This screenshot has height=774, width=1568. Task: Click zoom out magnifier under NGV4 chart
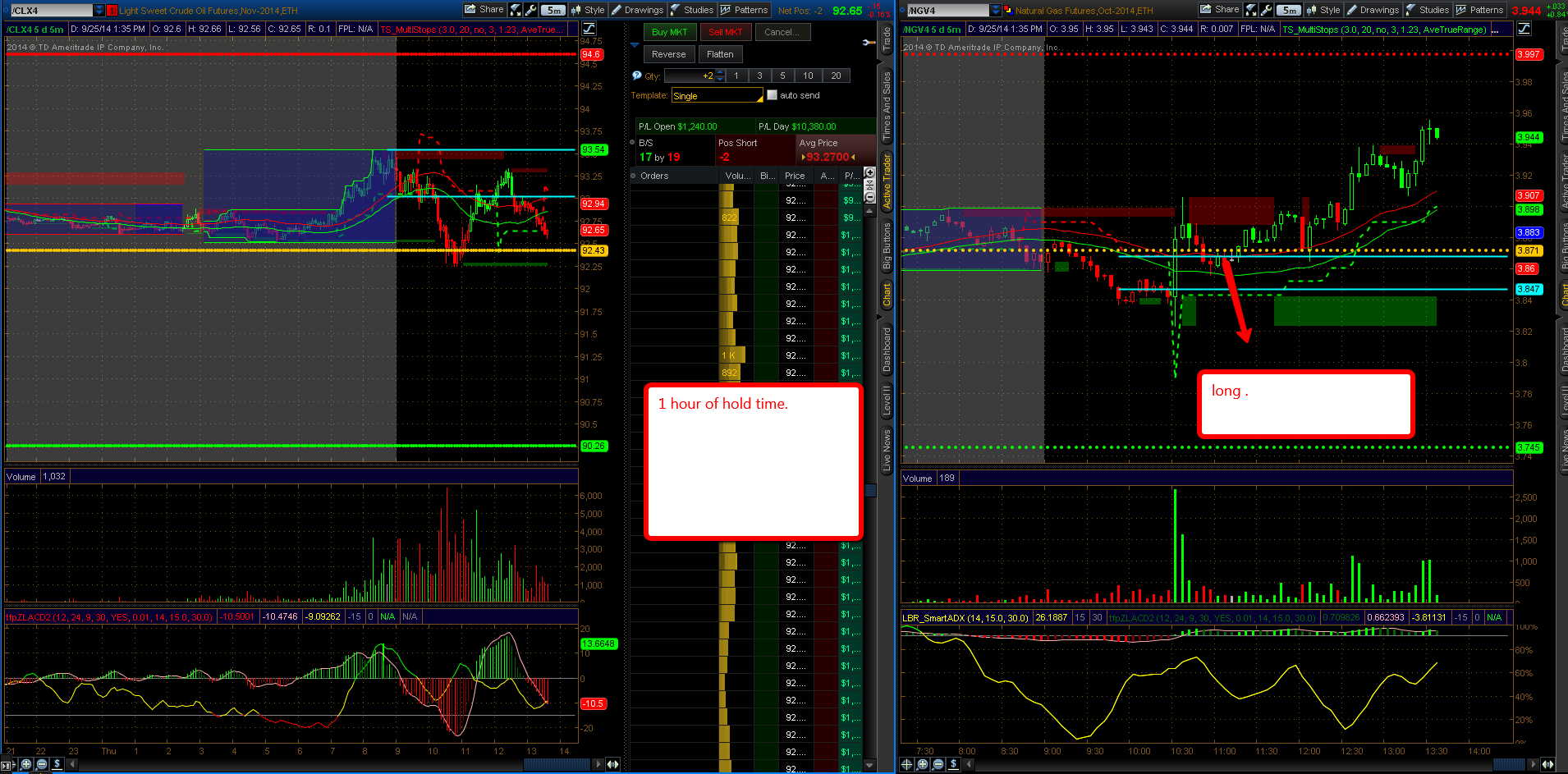coord(938,764)
